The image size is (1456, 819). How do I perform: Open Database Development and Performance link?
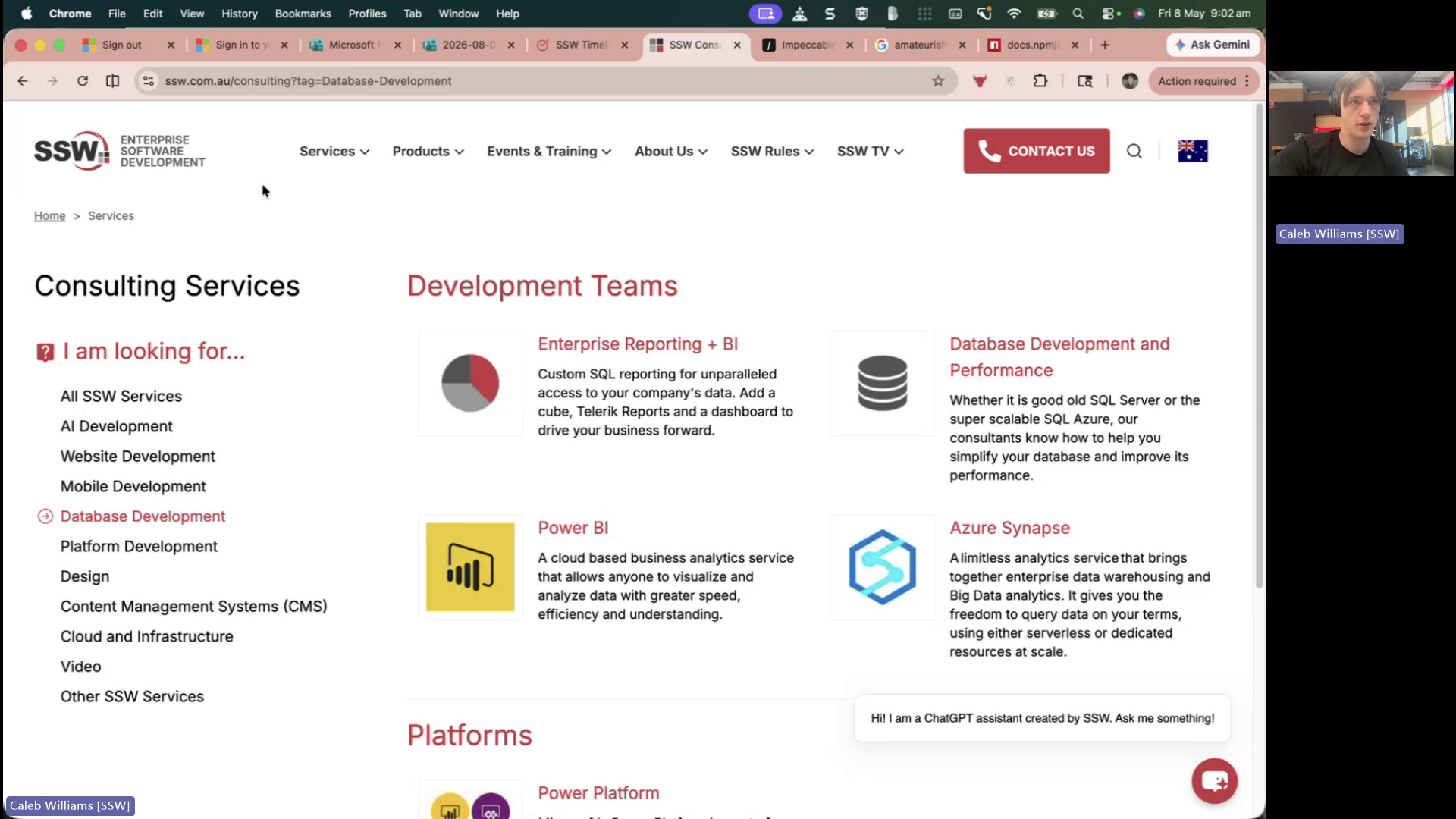[x=1059, y=357]
